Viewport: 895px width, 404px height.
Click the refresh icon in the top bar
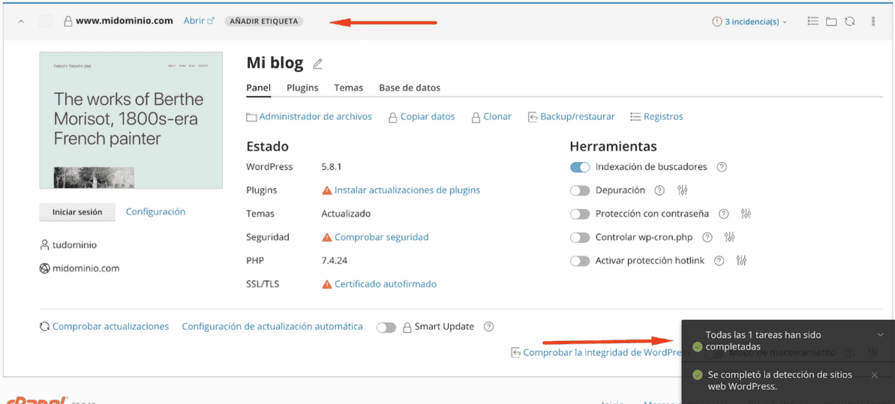pyautogui.click(x=850, y=21)
